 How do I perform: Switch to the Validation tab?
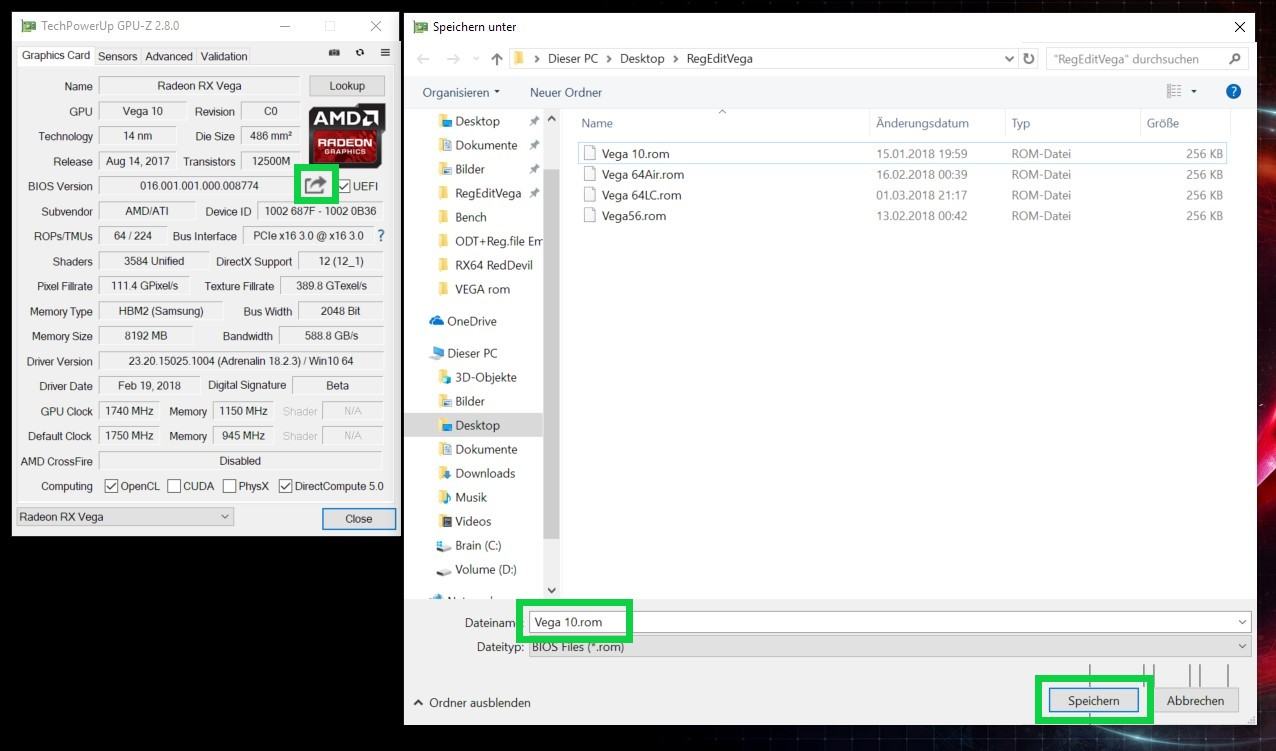tap(224, 57)
